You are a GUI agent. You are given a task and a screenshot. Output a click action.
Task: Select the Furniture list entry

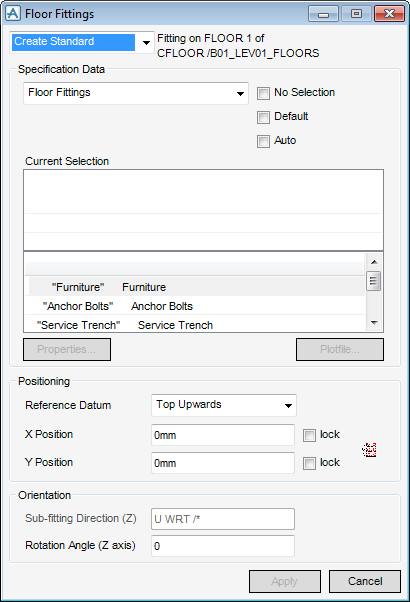point(195,287)
